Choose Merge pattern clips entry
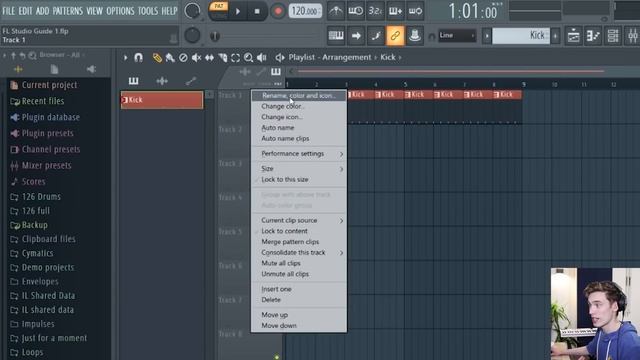Screen dimensions: 640x360 point(299,242)
